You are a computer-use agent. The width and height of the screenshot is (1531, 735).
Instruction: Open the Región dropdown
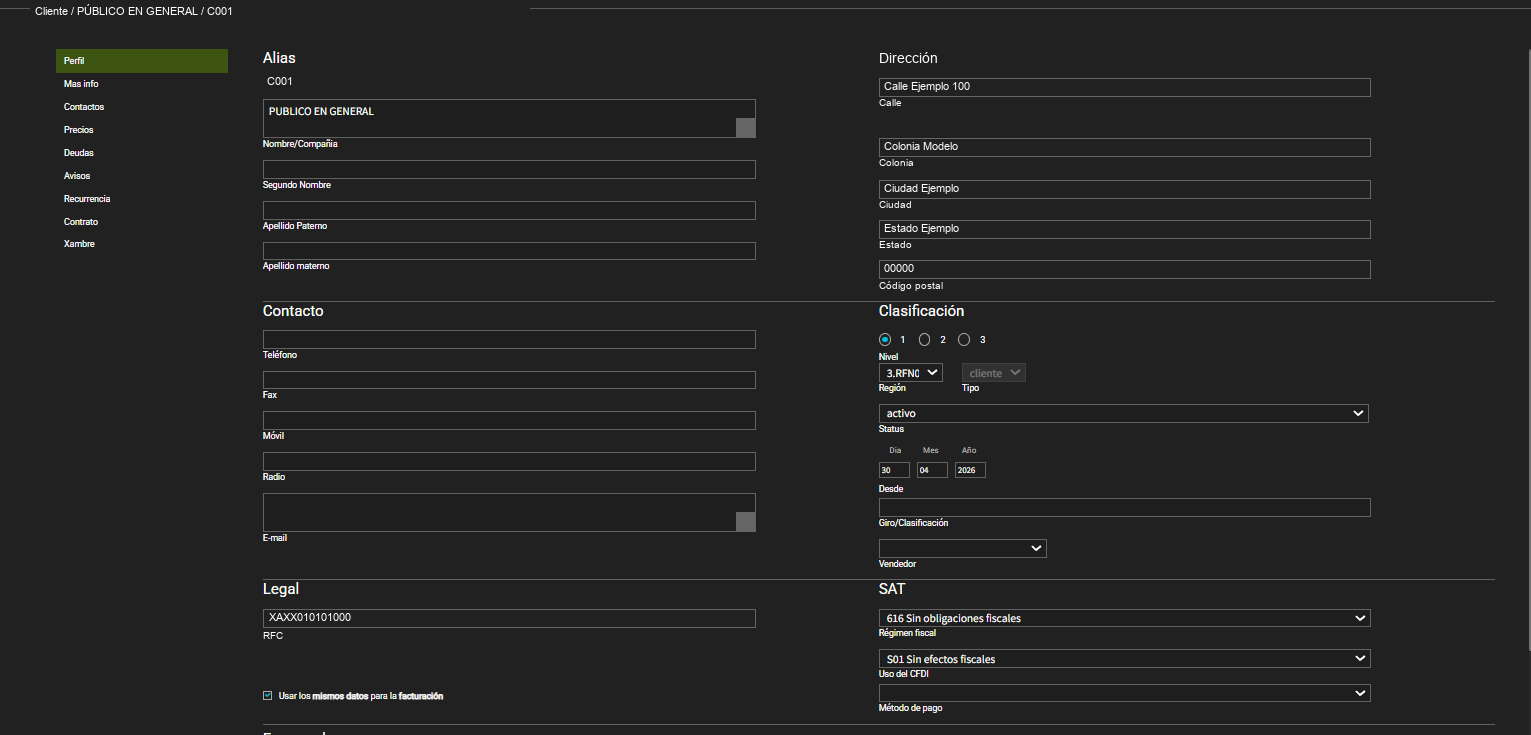click(911, 373)
